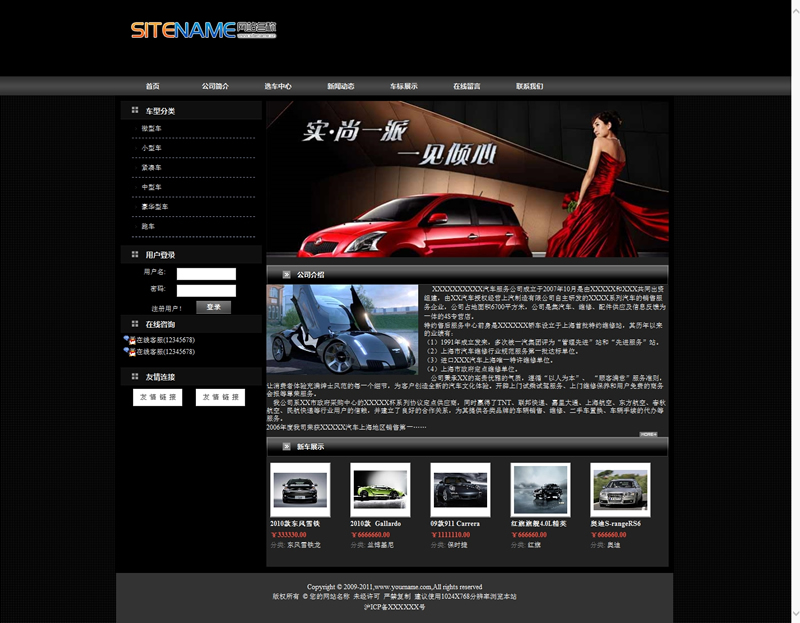Click the 用户名 input field

[x=206, y=273]
